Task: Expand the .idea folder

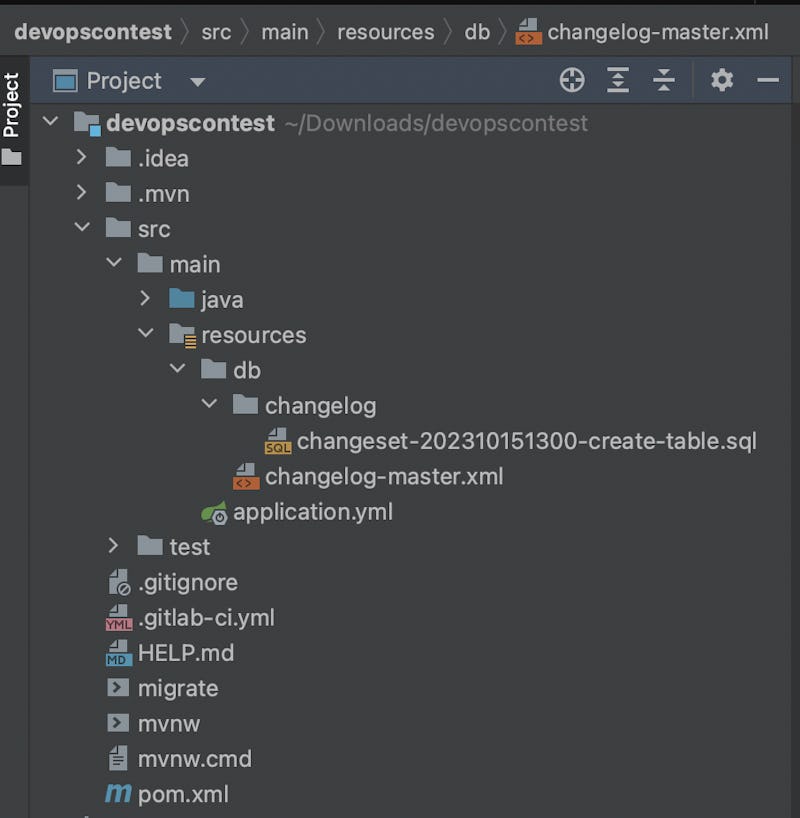Action: 82,158
